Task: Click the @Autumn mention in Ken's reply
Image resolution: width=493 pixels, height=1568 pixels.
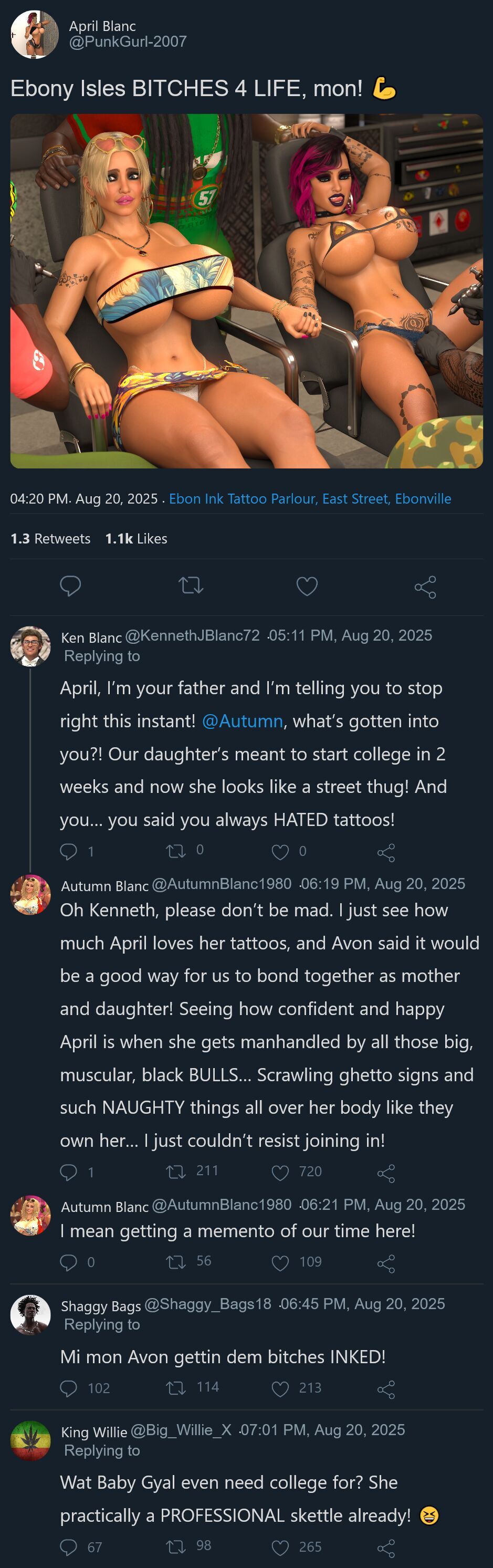Action: pyautogui.click(x=242, y=720)
